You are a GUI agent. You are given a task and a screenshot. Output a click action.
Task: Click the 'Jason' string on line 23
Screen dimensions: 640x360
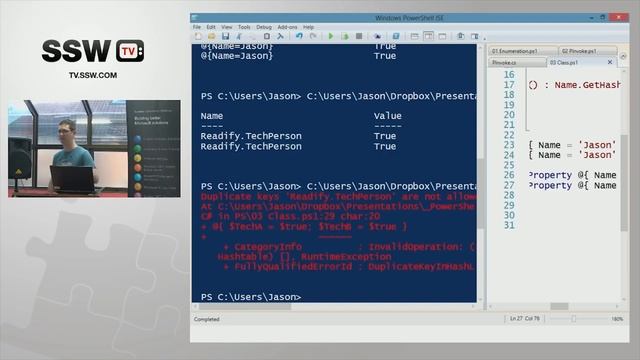[598, 145]
